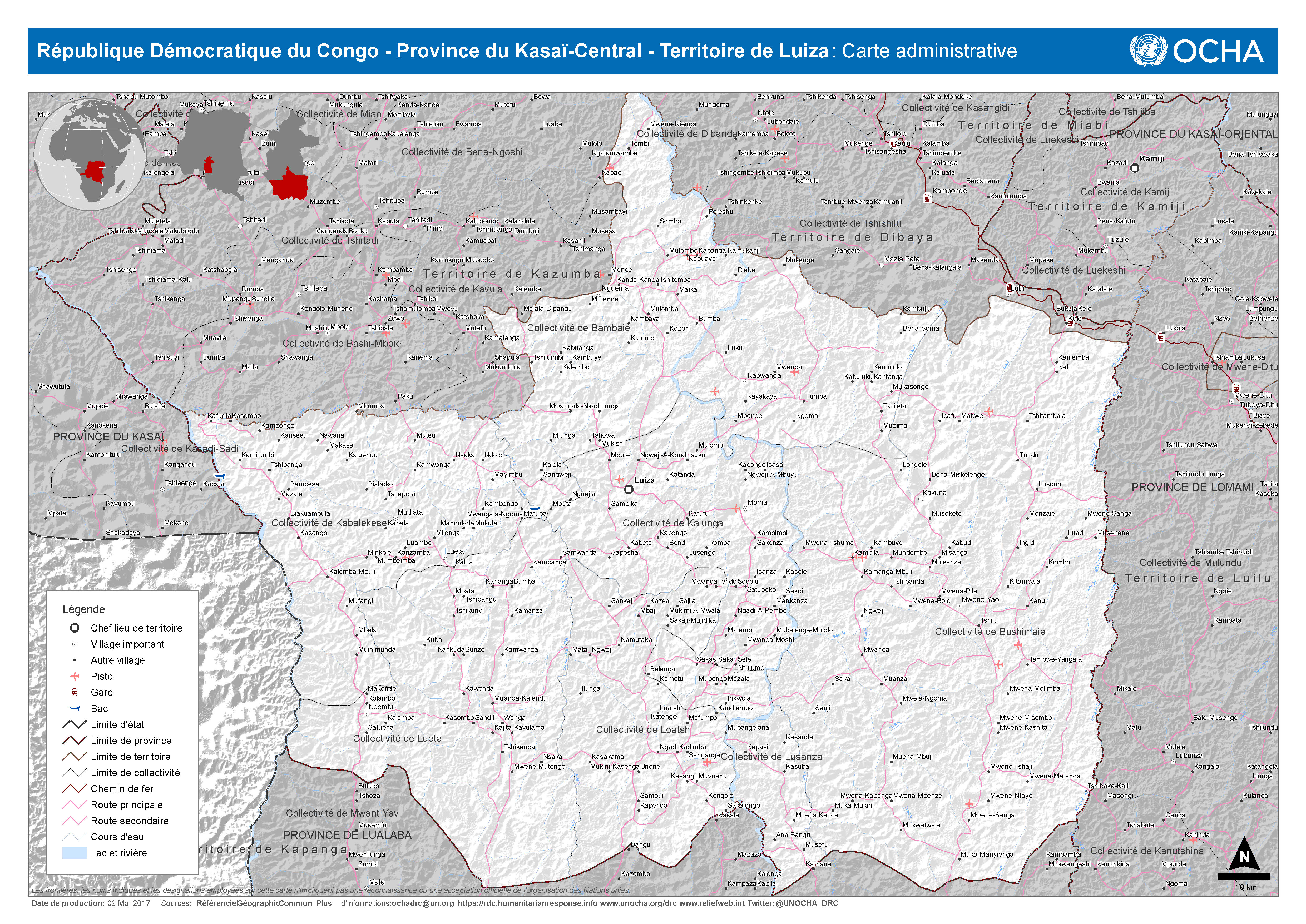Click the Chef lieu de territoire legend symbol

75,628
